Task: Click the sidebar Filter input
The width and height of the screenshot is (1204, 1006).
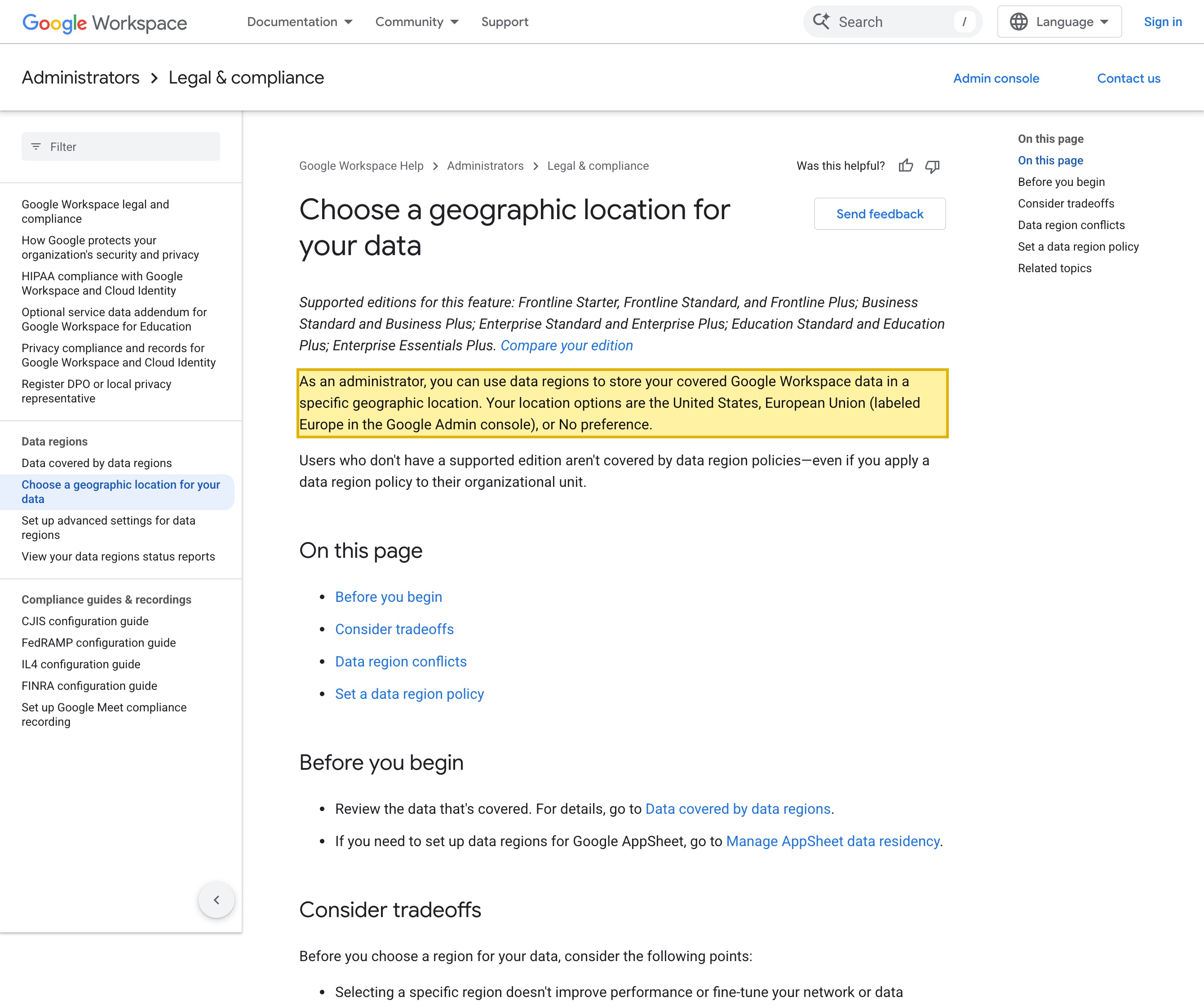Action: (121, 147)
